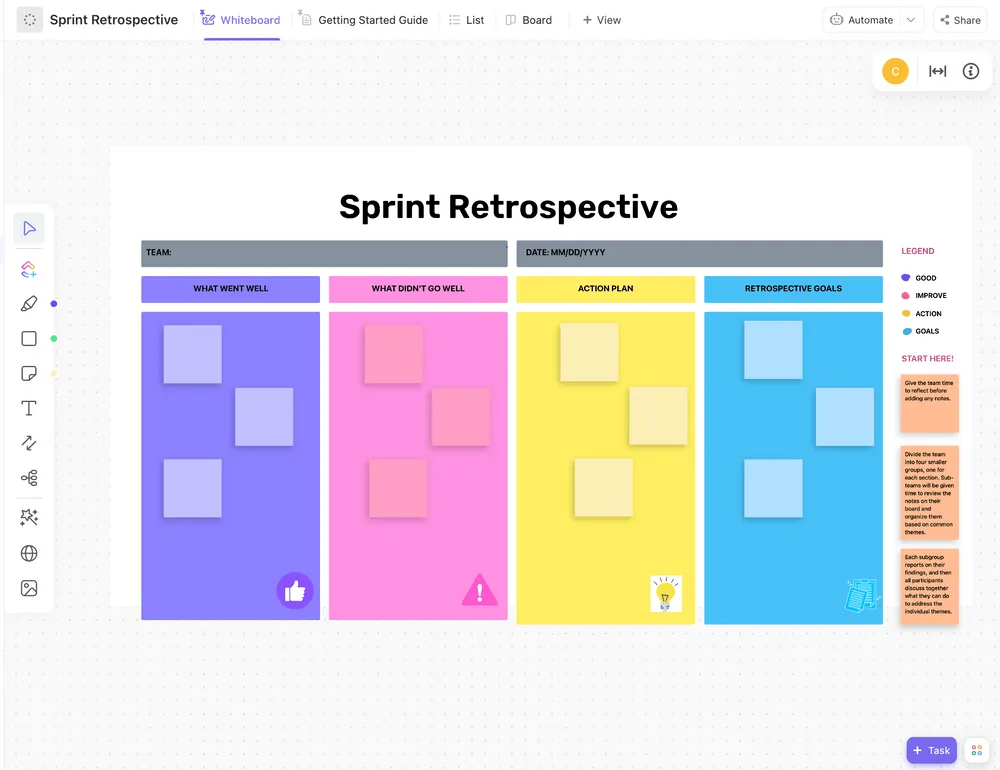Screen dimensions: 1000x770
Task: Click the globe embed website tool
Action: pos(29,553)
